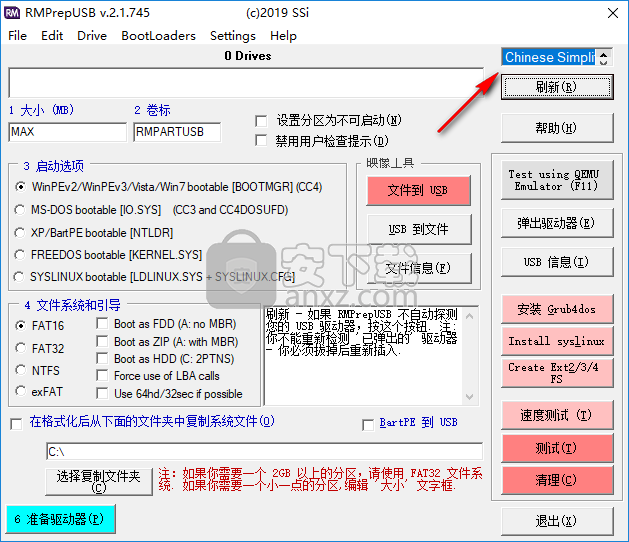629x542 pixels.
Task: Open the Chinese Simplified language dropdown
Action: 556,57
